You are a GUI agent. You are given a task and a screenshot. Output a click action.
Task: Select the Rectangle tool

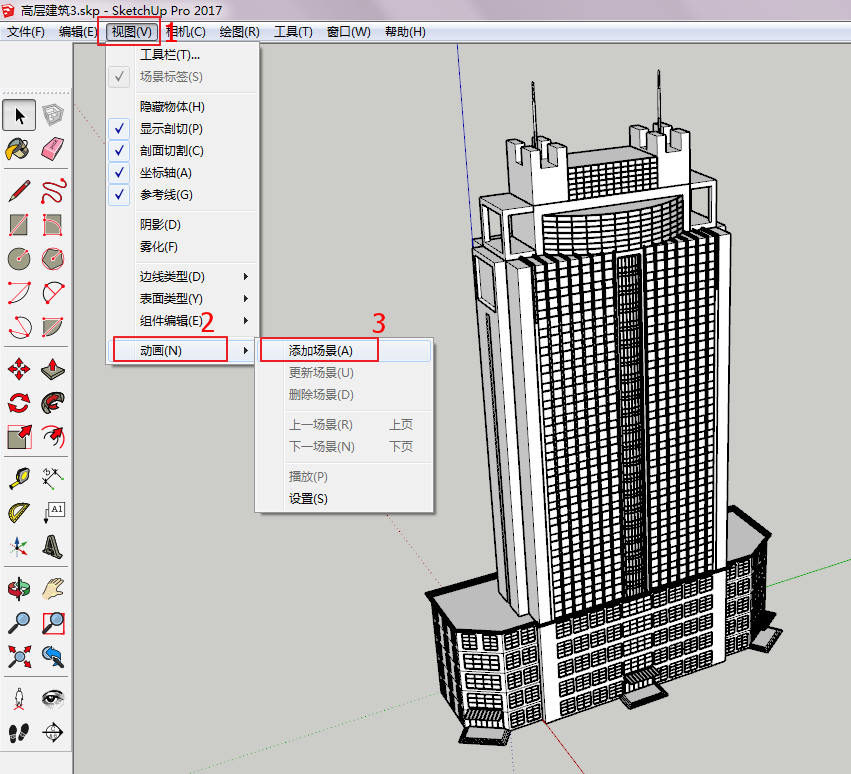[18, 224]
